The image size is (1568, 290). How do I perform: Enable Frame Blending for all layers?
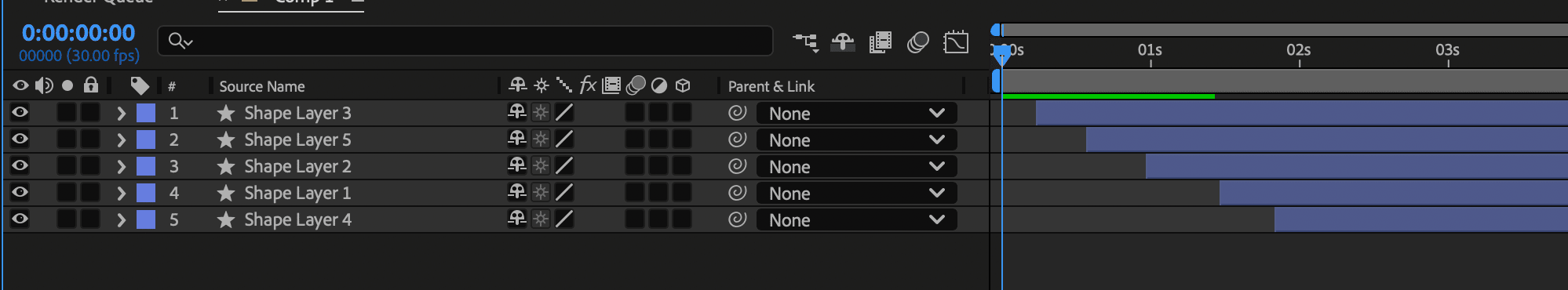tap(881, 42)
